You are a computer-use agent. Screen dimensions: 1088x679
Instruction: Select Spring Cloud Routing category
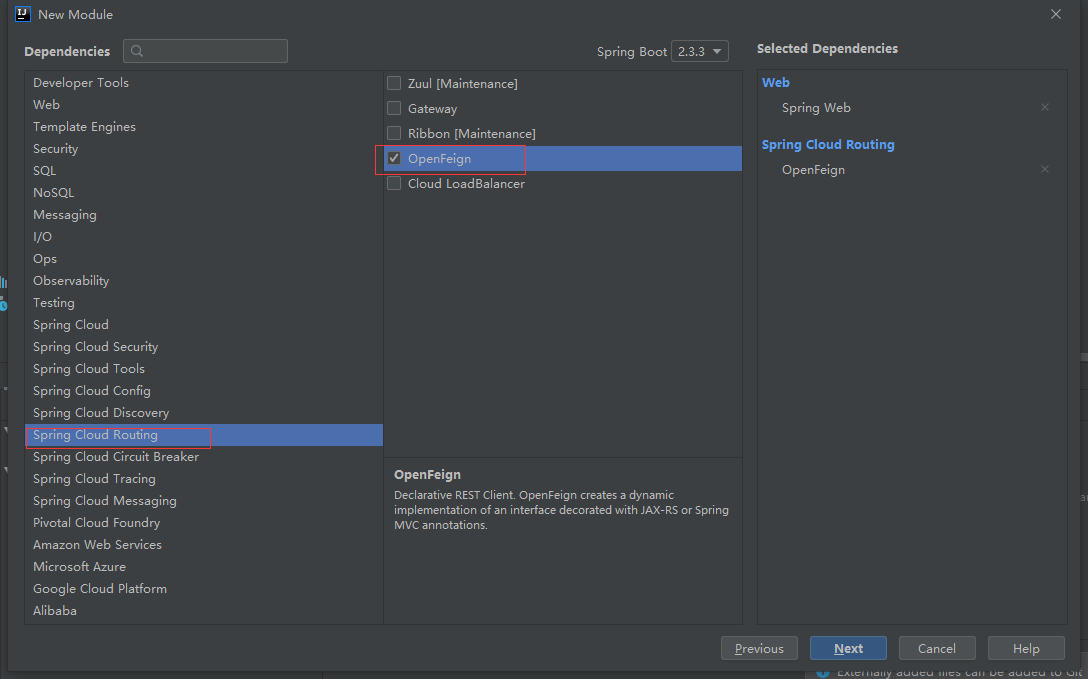[204, 435]
